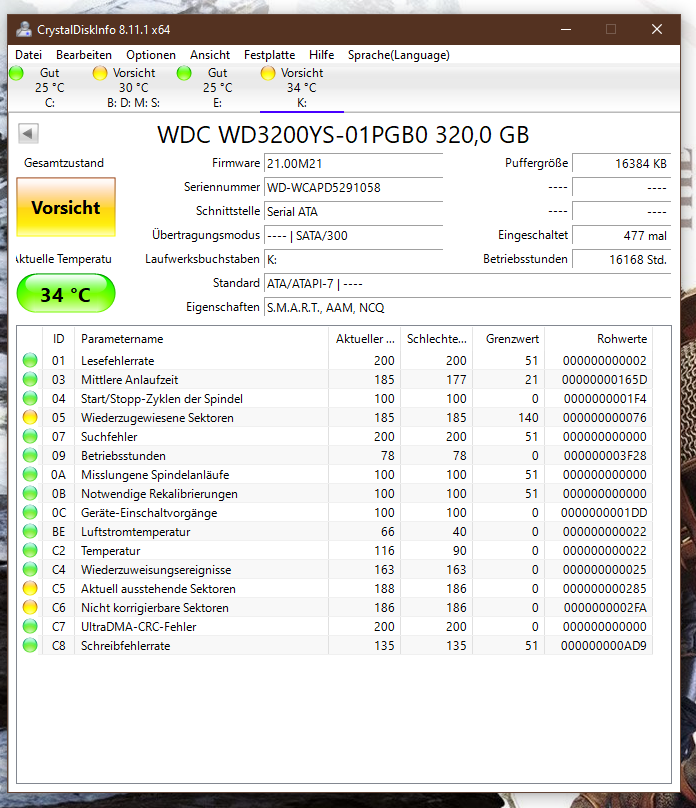
Task: Select the Suchfehler parameter name
Action: coord(109,437)
